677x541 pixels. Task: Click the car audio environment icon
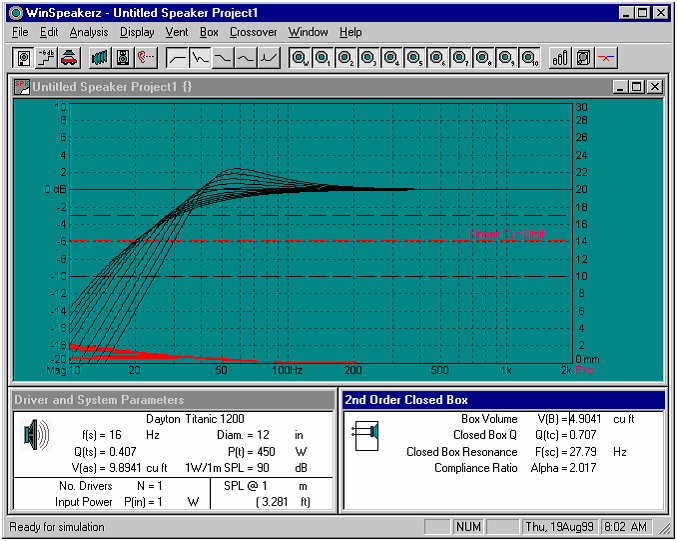point(69,57)
